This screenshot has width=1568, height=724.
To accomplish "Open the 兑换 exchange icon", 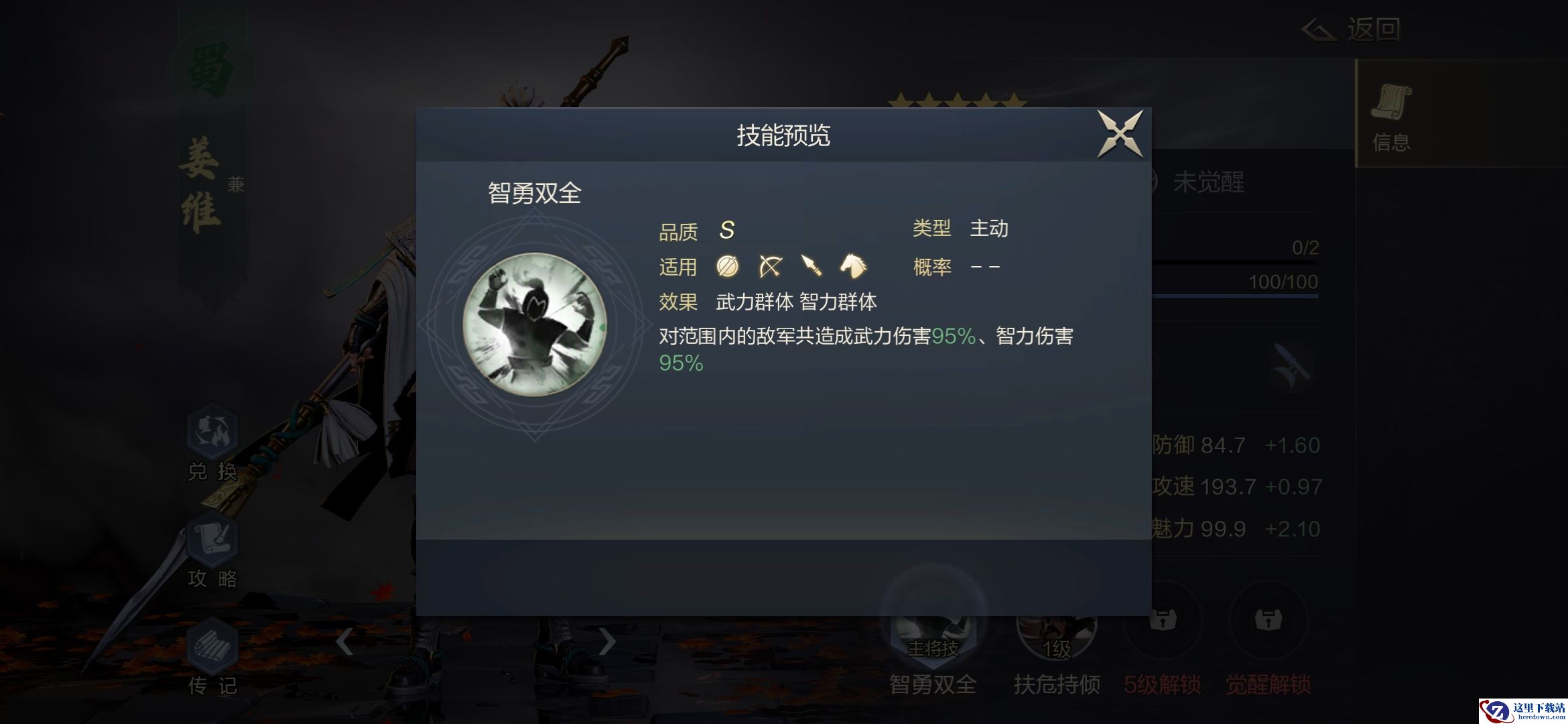I will pyautogui.click(x=212, y=442).
